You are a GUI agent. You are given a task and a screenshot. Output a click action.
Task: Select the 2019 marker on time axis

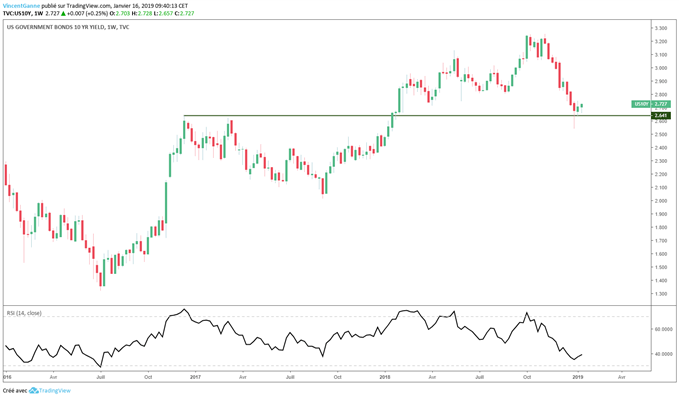pyautogui.click(x=577, y=377)
